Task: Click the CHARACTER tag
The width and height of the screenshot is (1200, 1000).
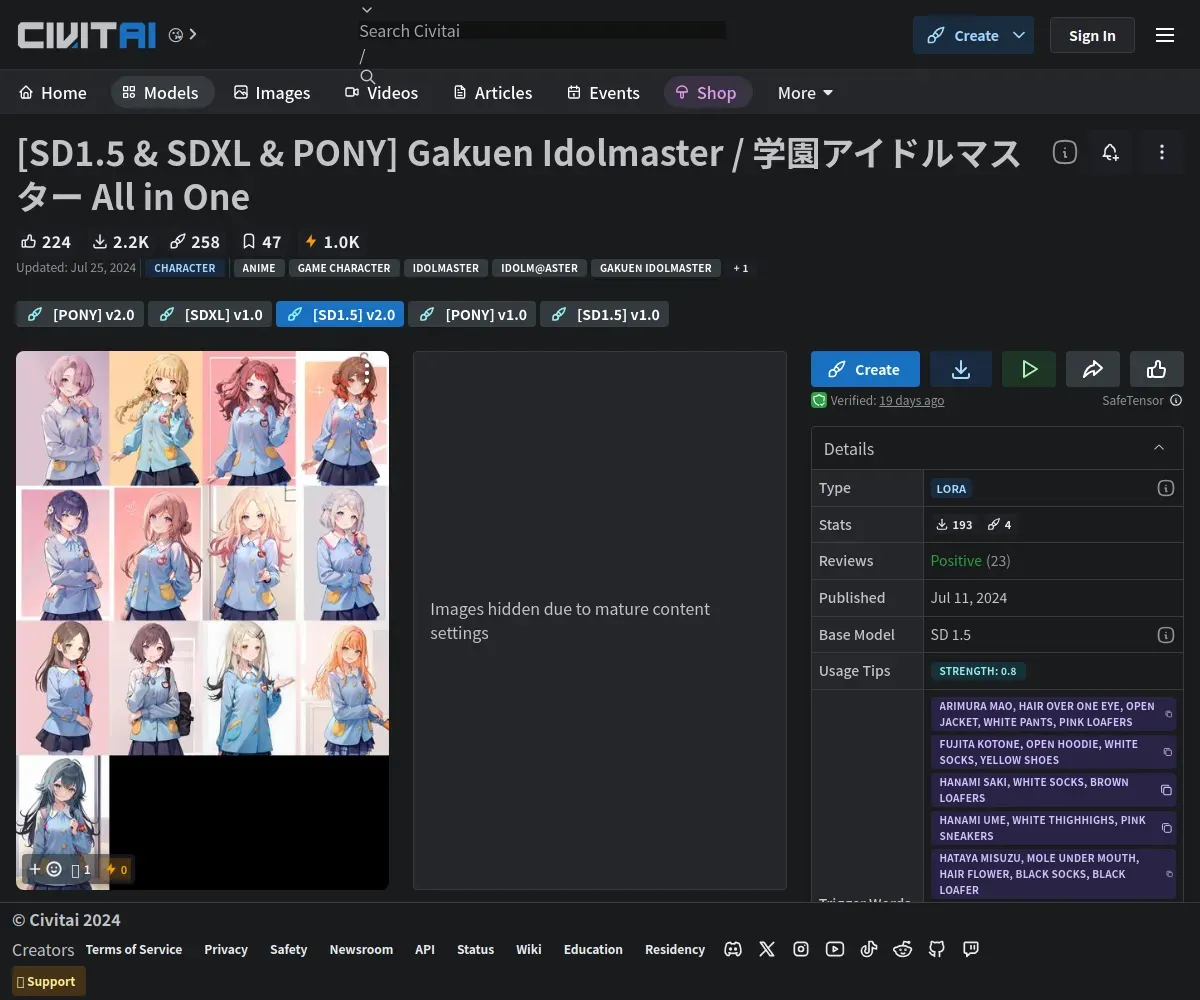Action: click(185, 268)
